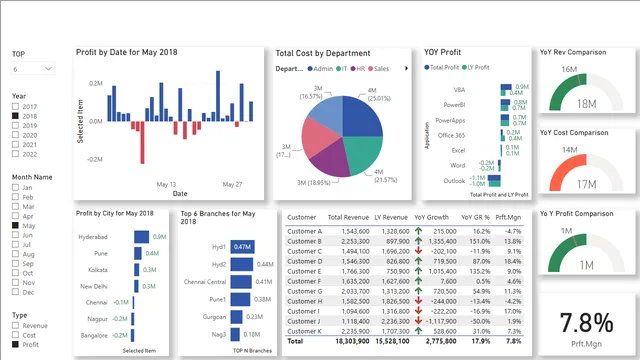Click the YoY Rev Comparison gauge

click(x=586, y=92)
